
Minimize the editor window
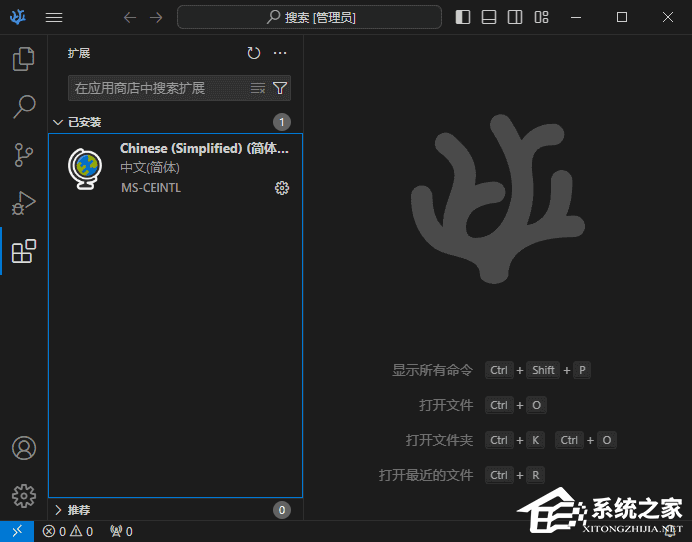pos(575,17)
